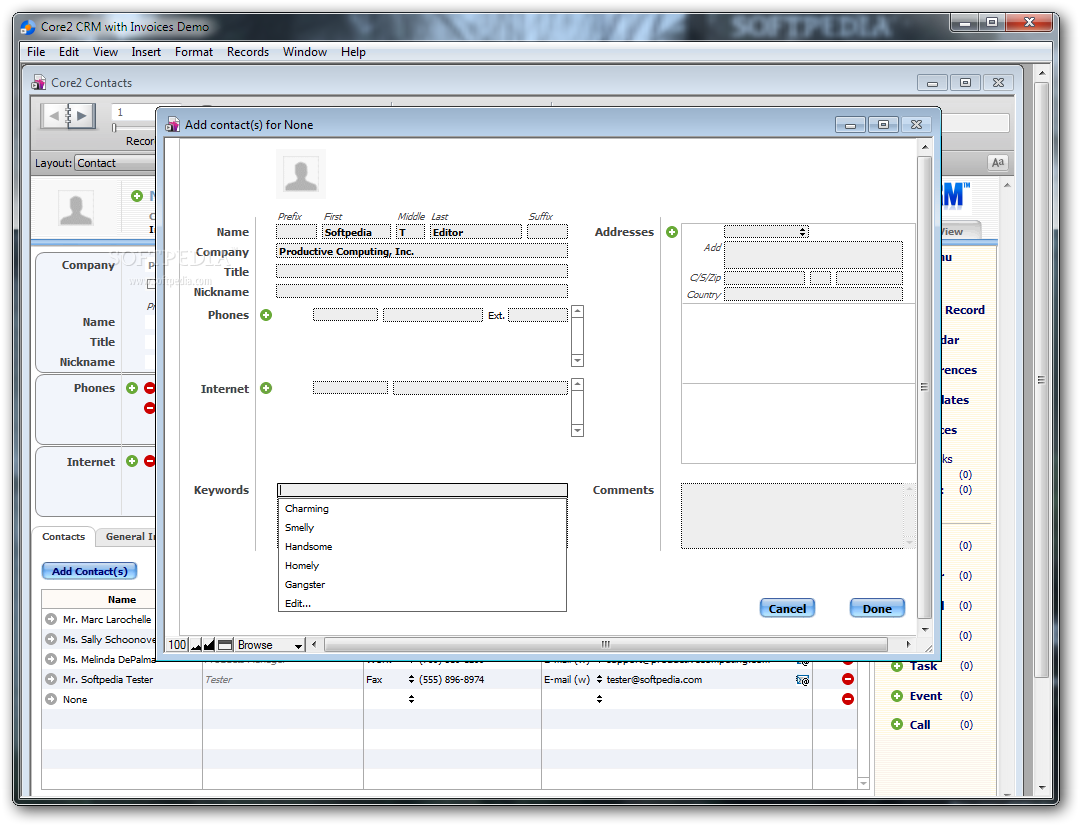Open the Window menu
This screenshot has height=826, width=1080.
click(304, 52)
